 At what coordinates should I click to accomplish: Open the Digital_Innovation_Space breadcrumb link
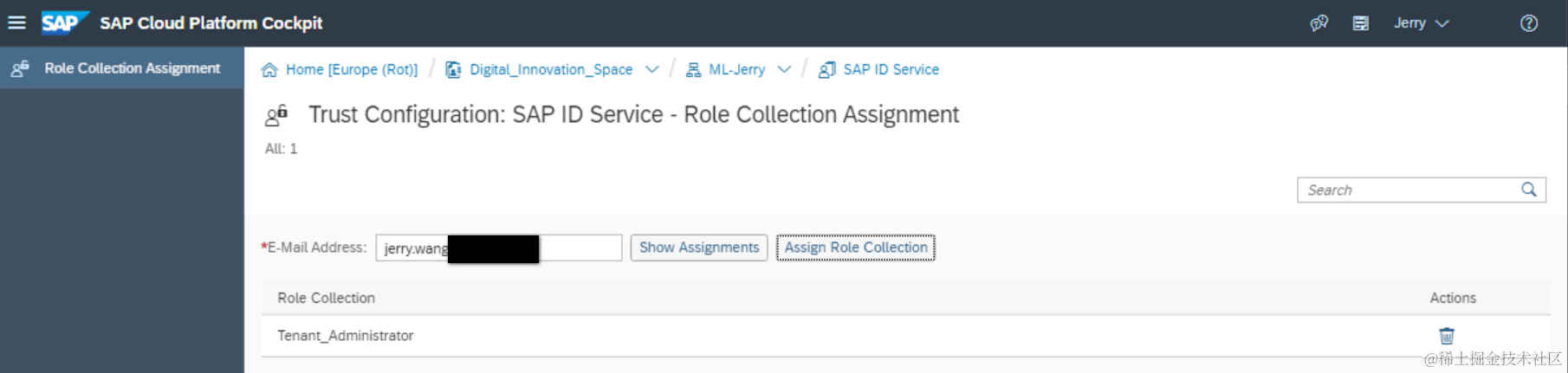[551, 70]
